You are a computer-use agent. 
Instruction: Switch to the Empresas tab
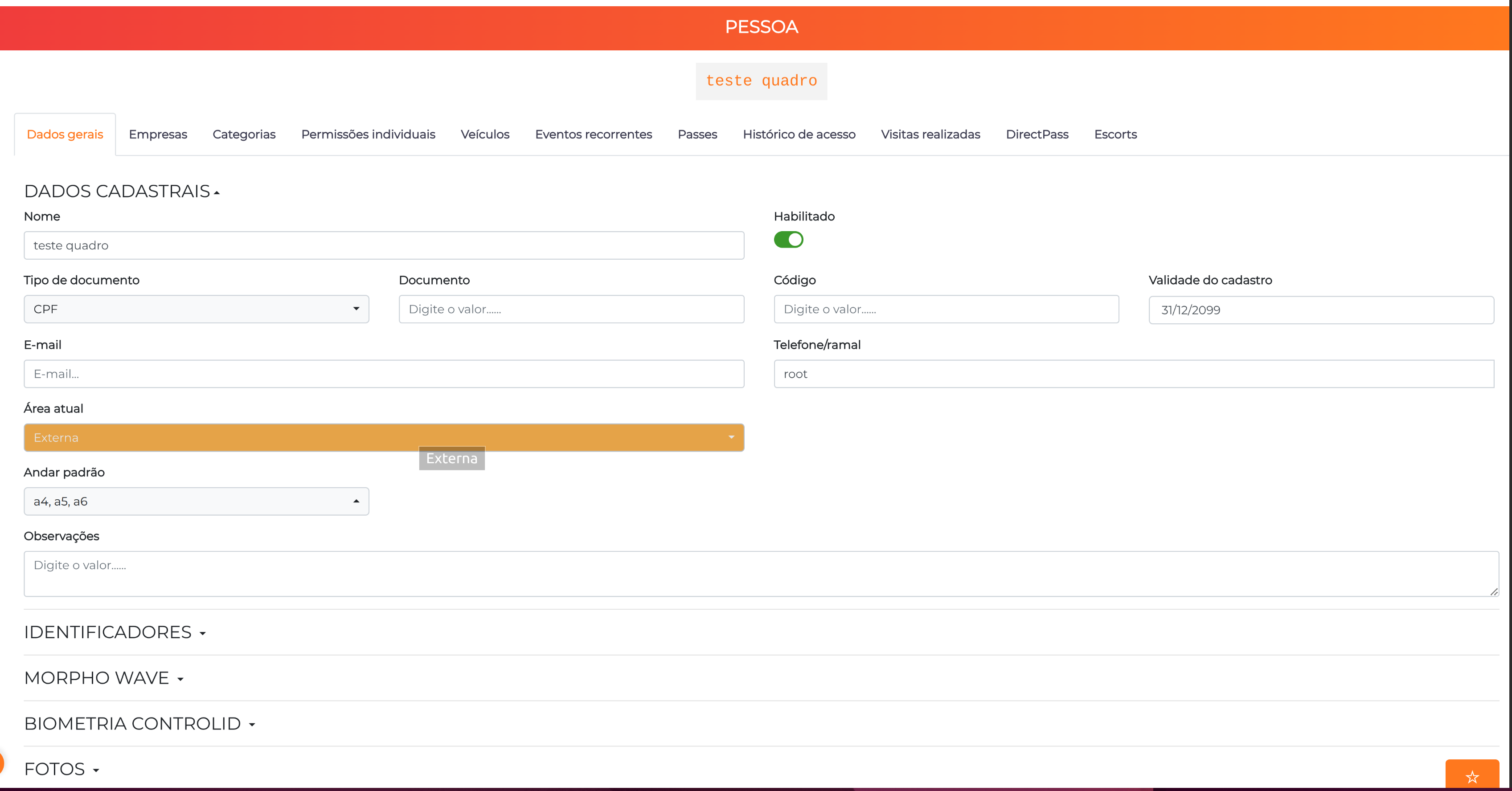point(158,135)
